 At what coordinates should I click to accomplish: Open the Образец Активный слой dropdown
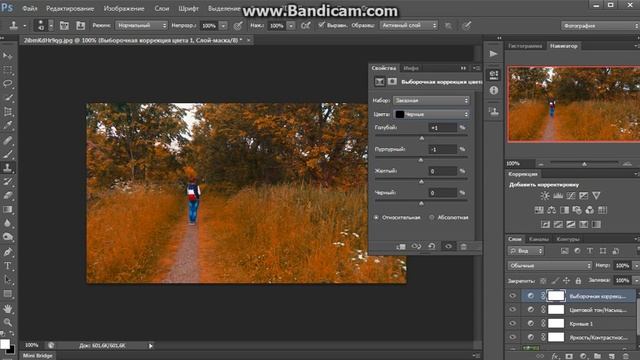[409, 25]
